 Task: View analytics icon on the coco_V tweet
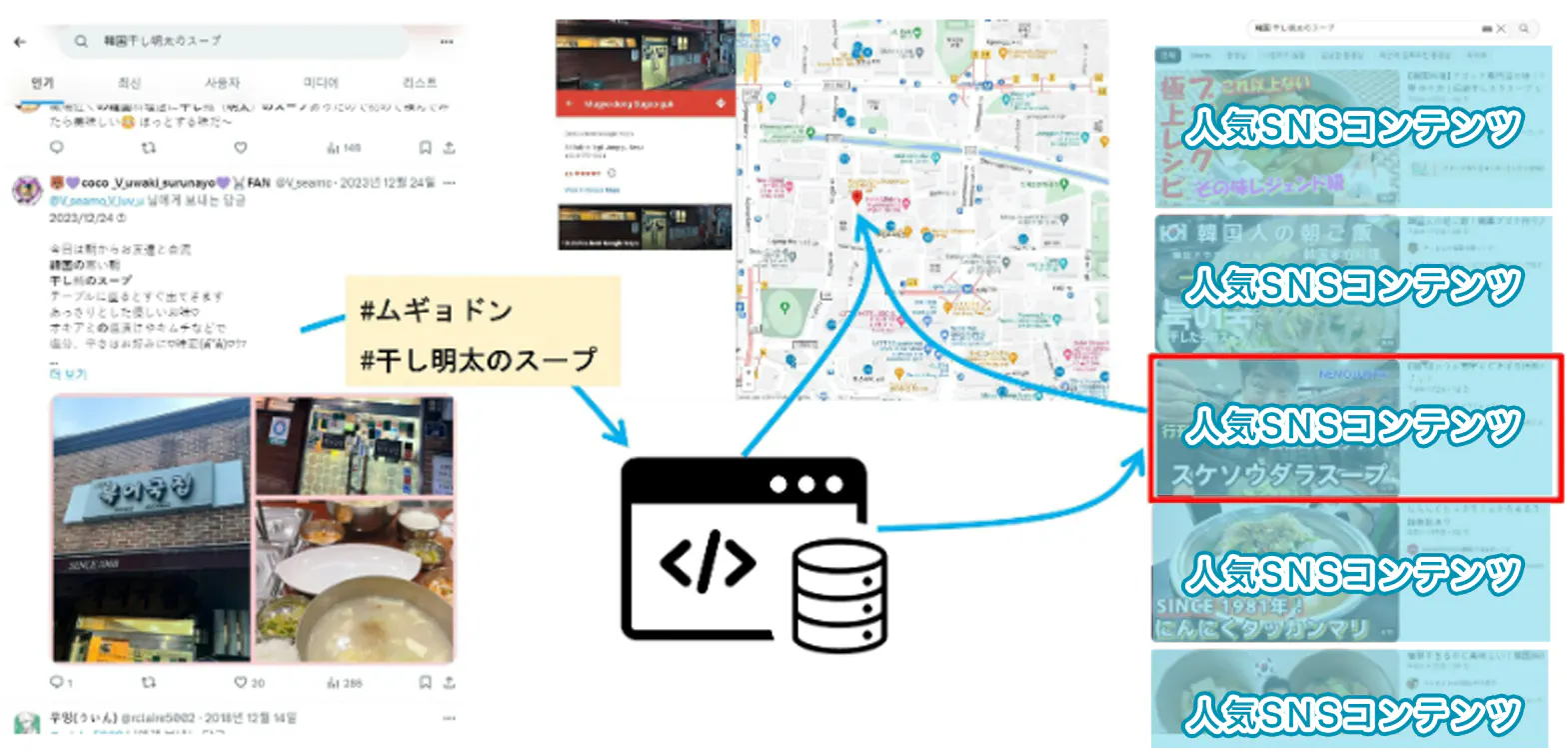(334, 682)
